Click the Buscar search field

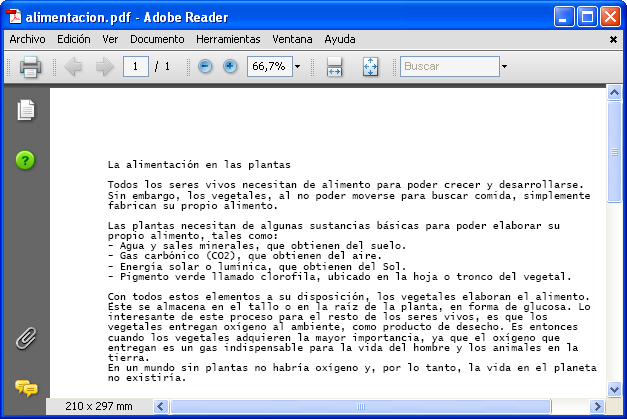click(x=448, y=67)
